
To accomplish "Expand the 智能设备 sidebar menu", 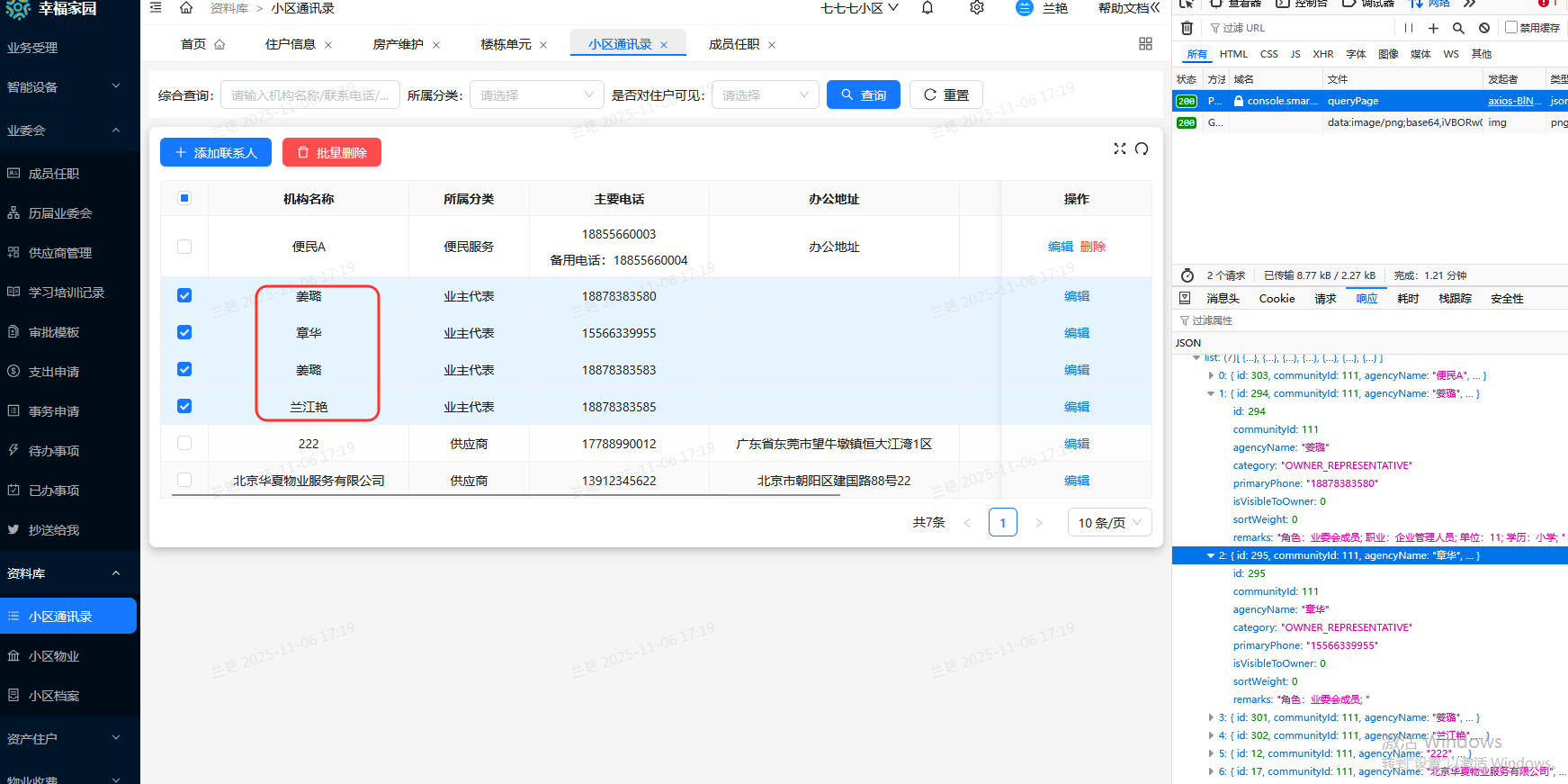I will pos(68,87).
